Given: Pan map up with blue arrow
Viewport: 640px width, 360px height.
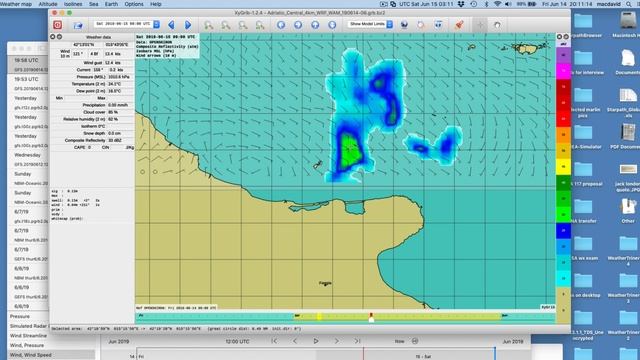Looking at the screenshot, I should (315, 25).
